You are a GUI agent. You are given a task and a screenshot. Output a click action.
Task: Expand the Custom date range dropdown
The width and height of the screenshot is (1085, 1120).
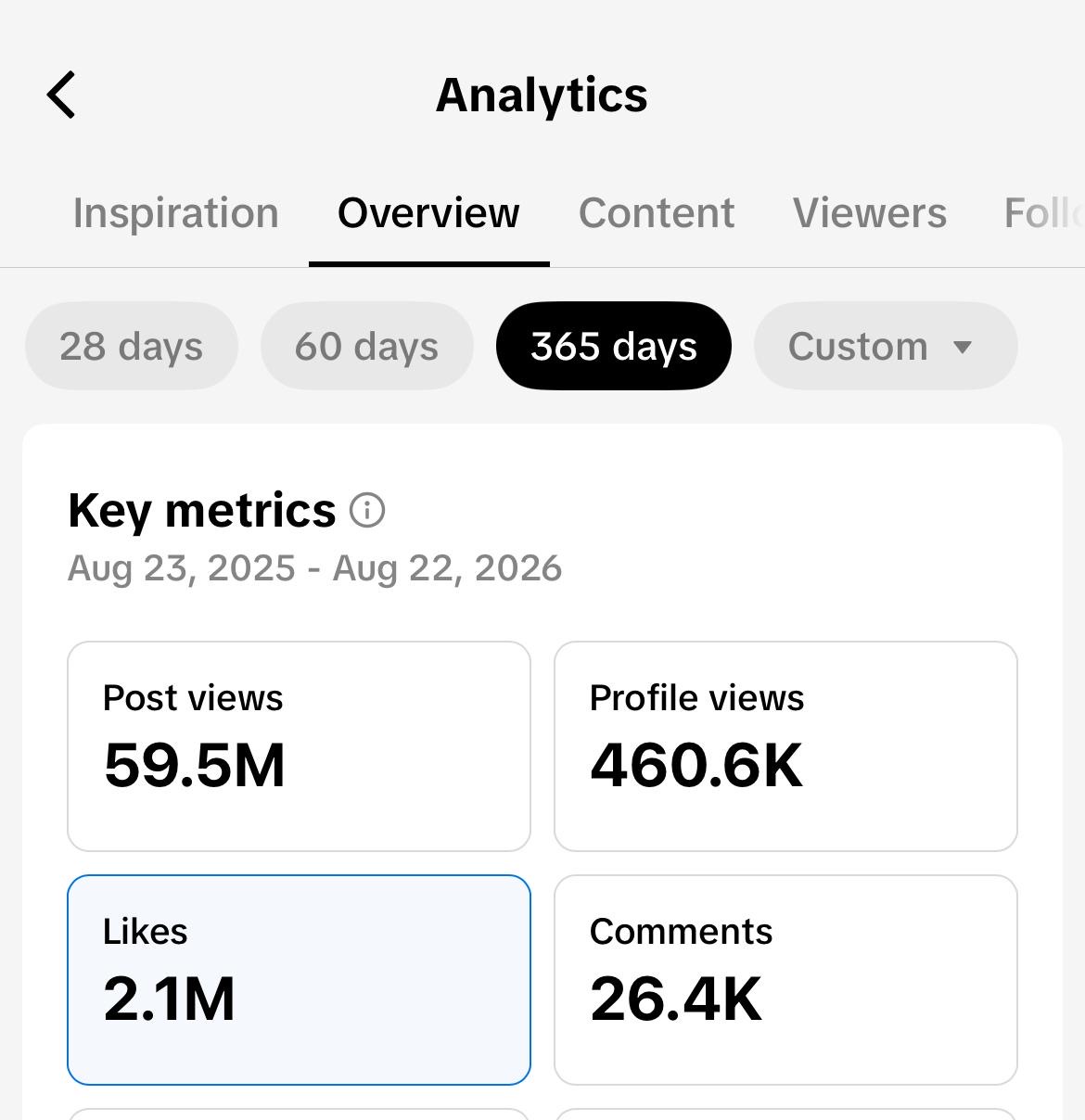(x=886, y=346)
